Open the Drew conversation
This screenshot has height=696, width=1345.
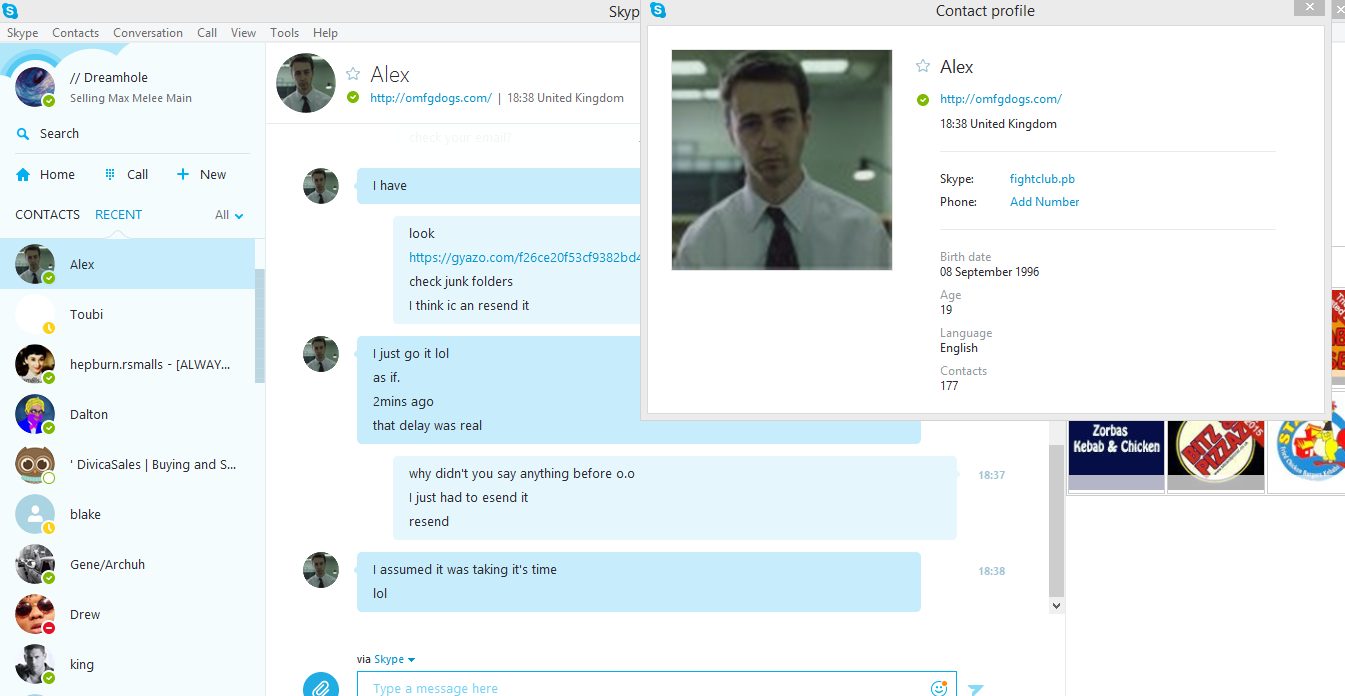(127, 614)
